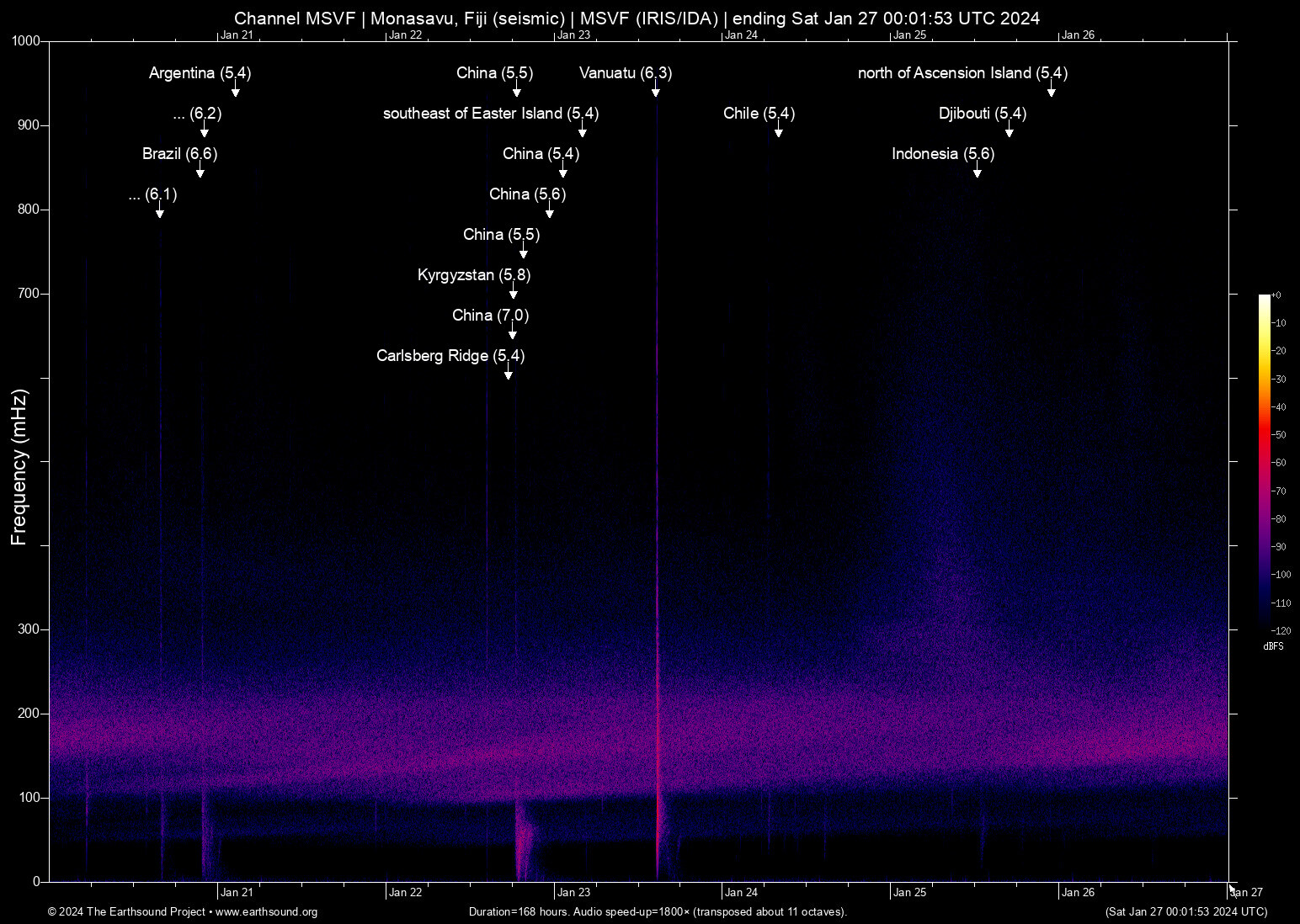Select the Carlsberg Ridge (5.4) label
The height and width of the screenshot is (924, 1300).
450,356
